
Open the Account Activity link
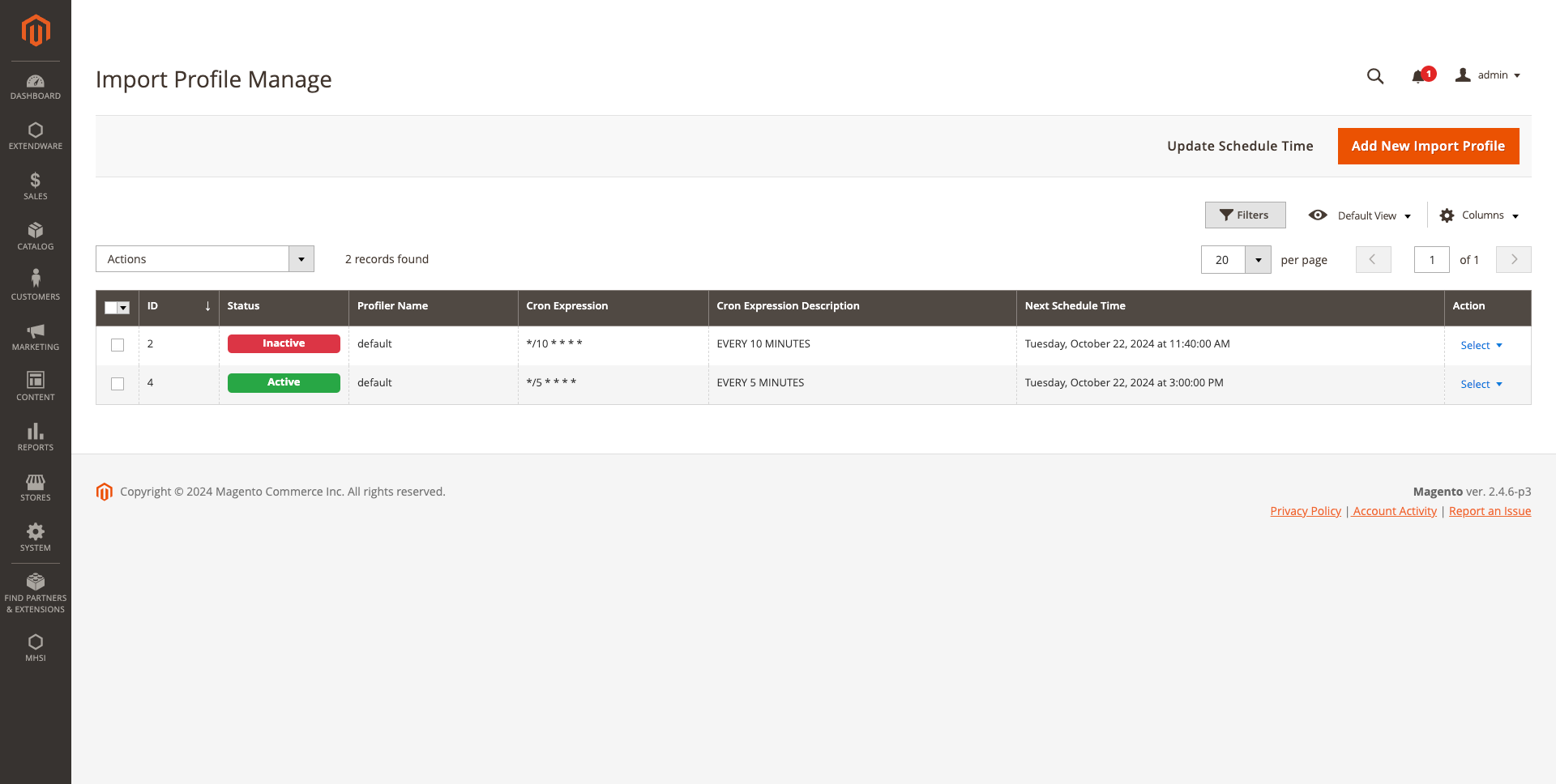[1395, 511]
